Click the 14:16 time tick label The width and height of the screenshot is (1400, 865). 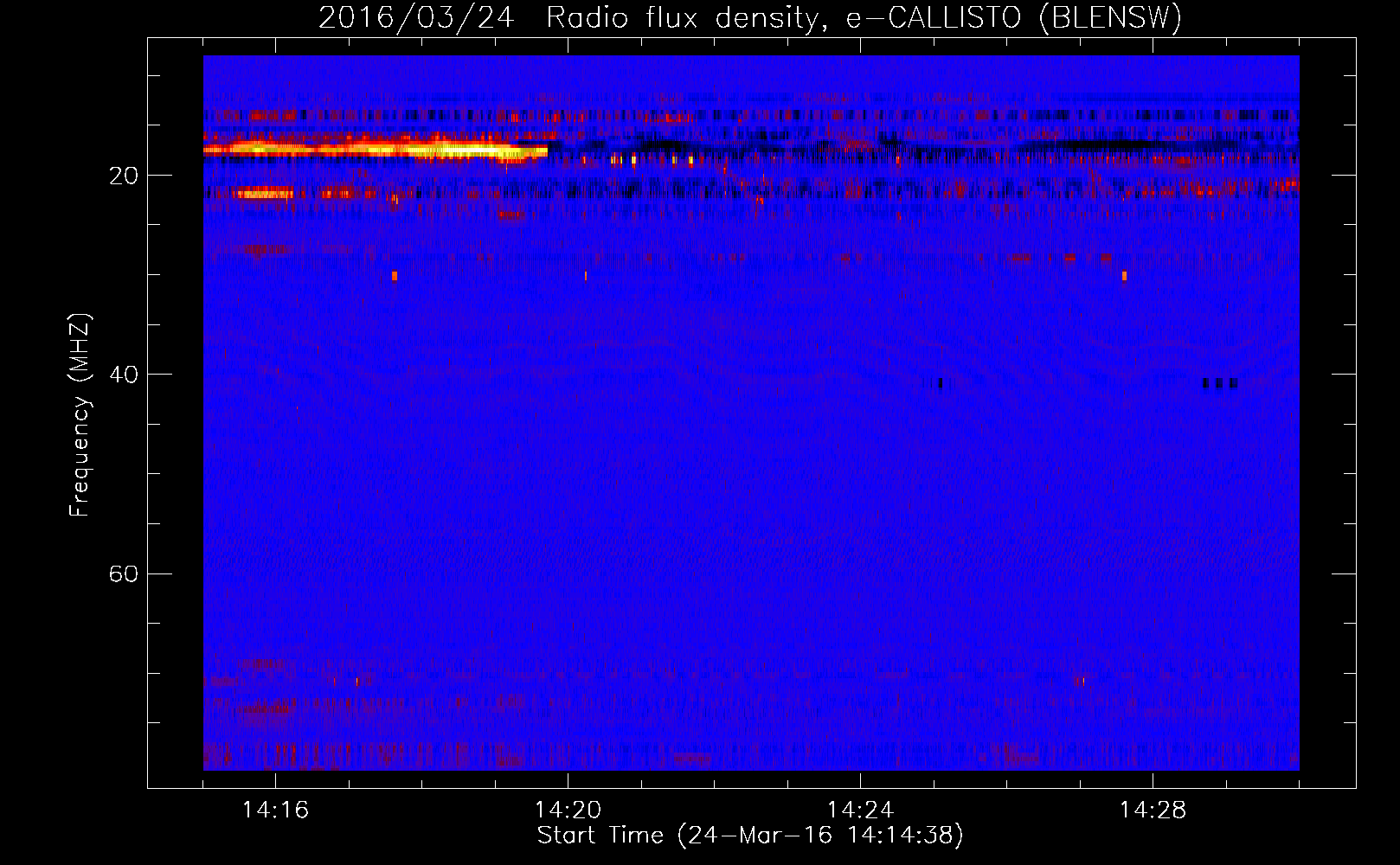275,810
